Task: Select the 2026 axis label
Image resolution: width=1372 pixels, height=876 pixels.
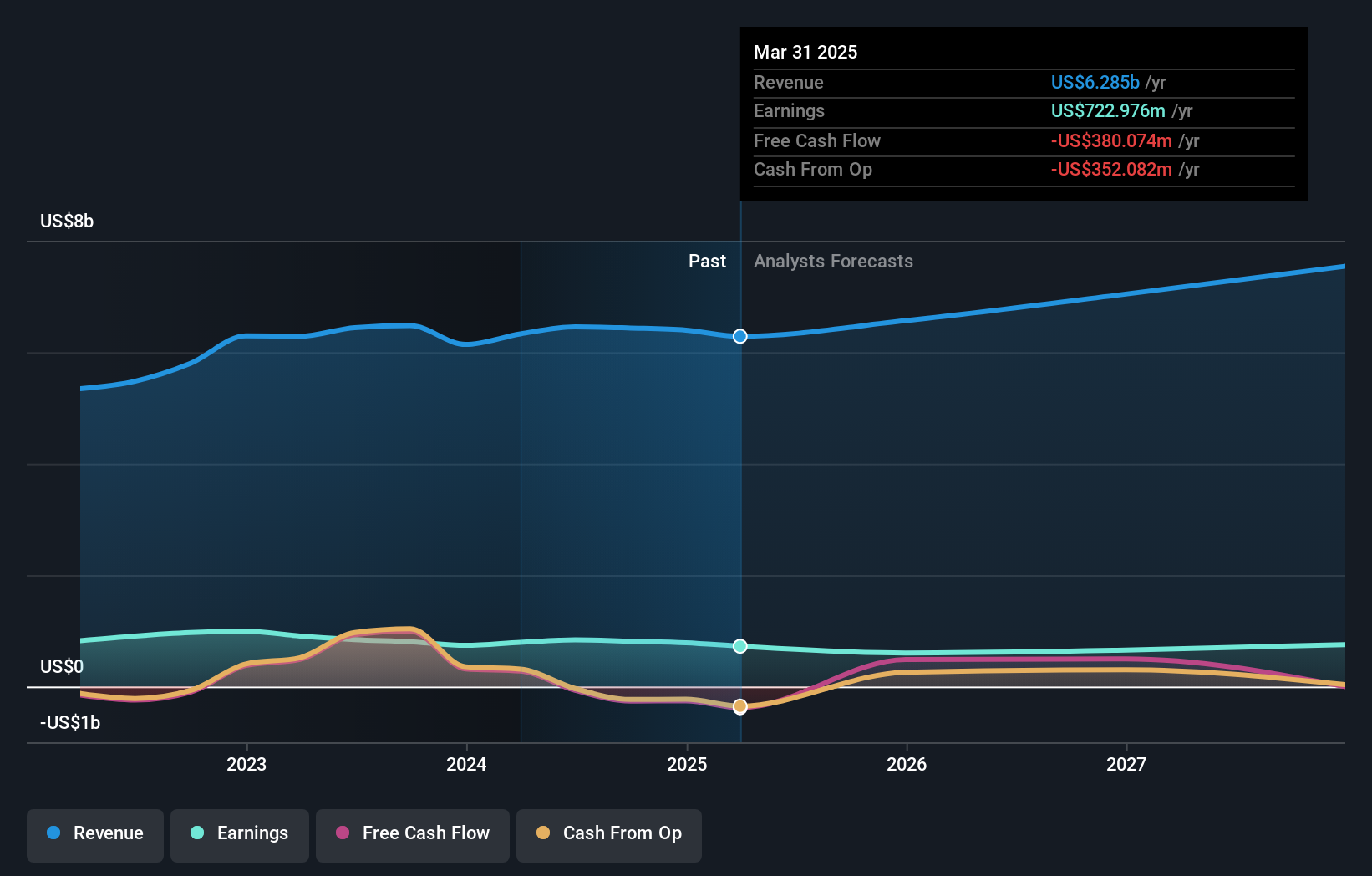Action: [x=907, y=764]
